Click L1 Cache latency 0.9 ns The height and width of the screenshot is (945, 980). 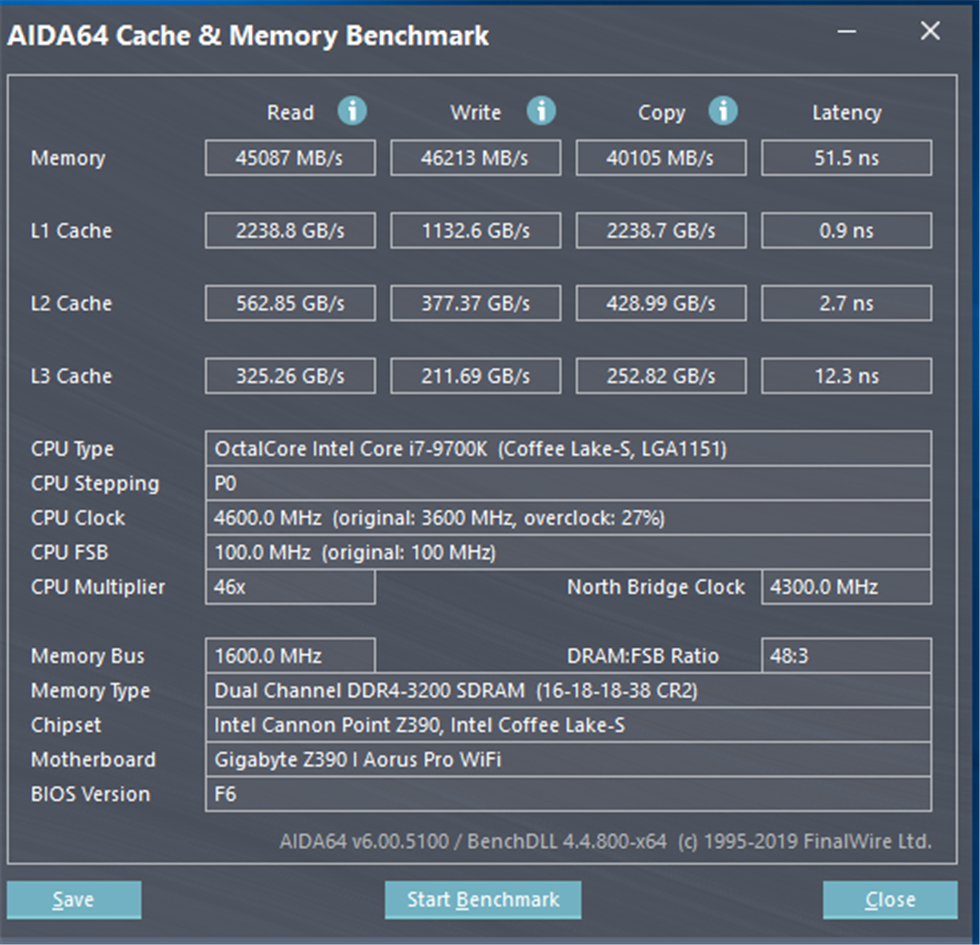point(846,231)
